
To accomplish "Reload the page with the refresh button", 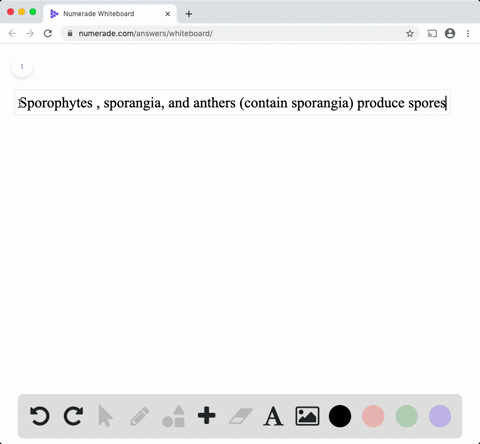I will (x=48, y=33).
